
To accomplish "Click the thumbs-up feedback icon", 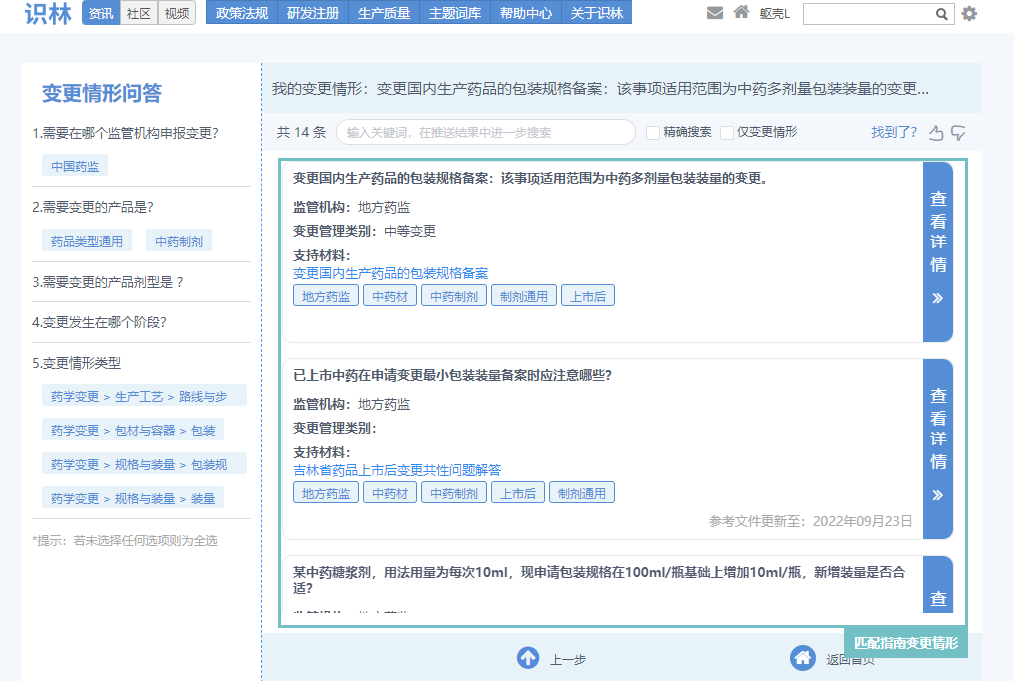I will [x=936, y=133].
